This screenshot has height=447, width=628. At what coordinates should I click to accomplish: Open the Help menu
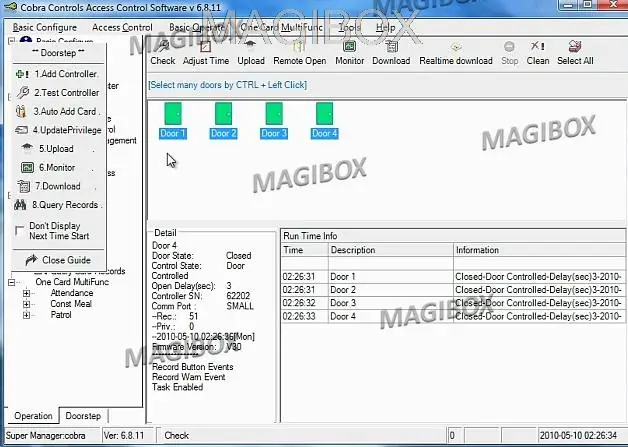385,28
